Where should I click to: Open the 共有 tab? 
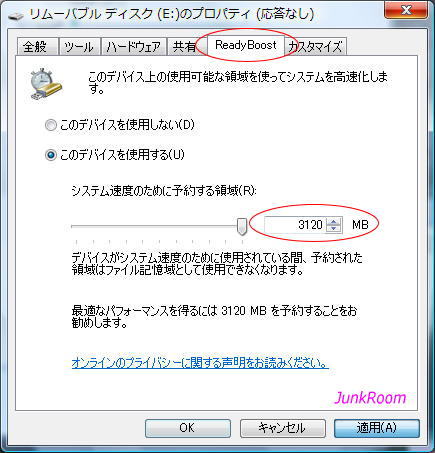pyautogui.click(x=186, y=47)
